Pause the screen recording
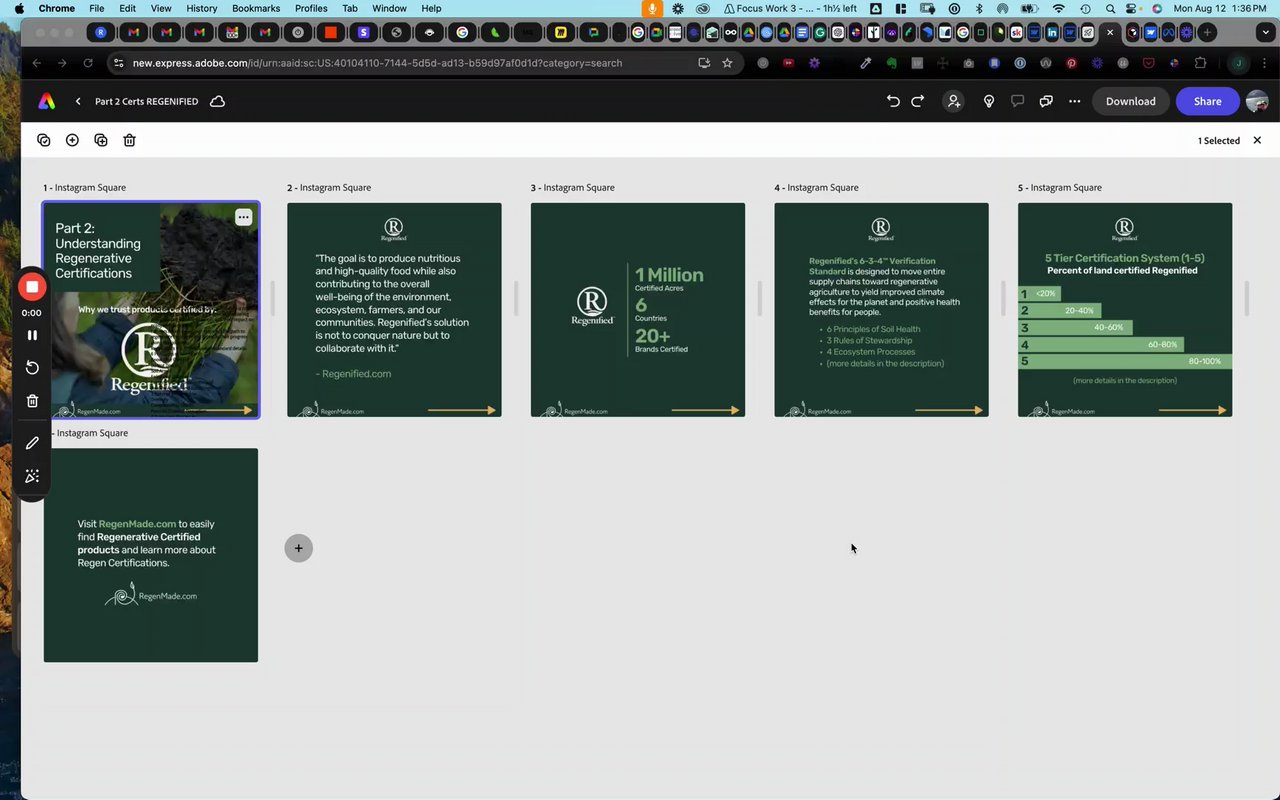Image resolution: width=1280 pixels, height=800 pixels. click(x=32, y=335)
